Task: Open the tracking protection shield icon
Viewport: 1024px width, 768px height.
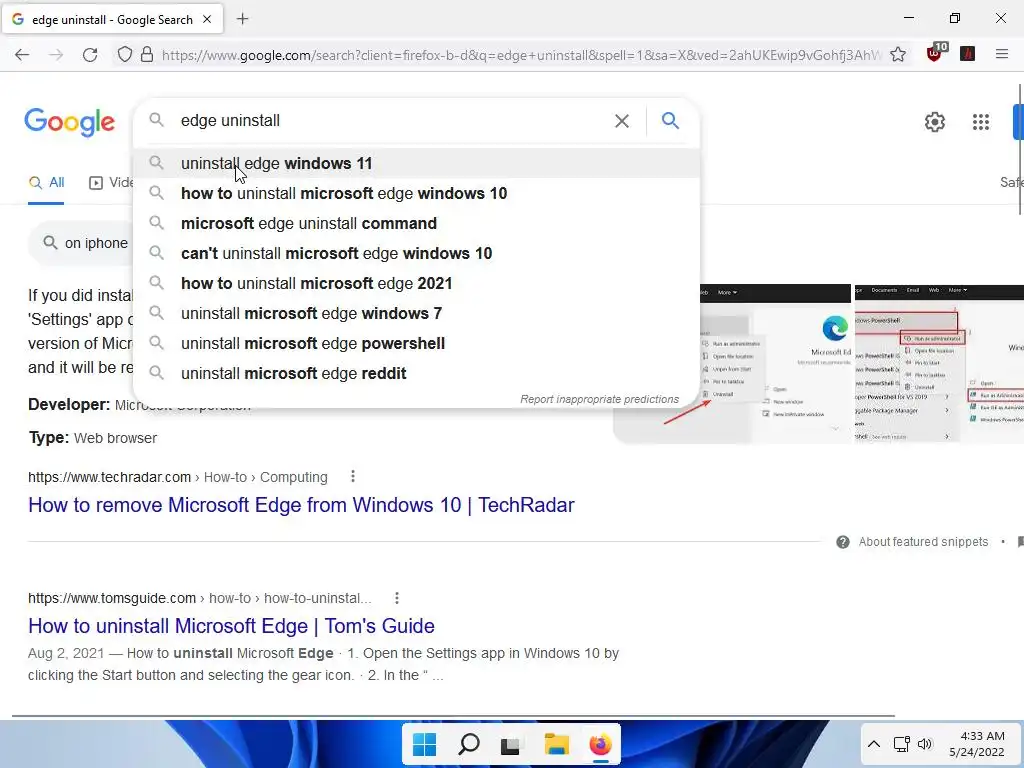Action: click(124, 55)
